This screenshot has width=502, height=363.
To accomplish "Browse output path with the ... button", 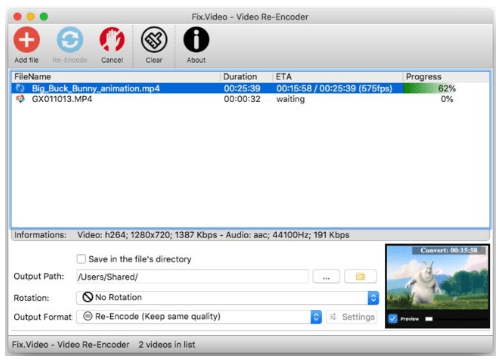I will 326,276.
